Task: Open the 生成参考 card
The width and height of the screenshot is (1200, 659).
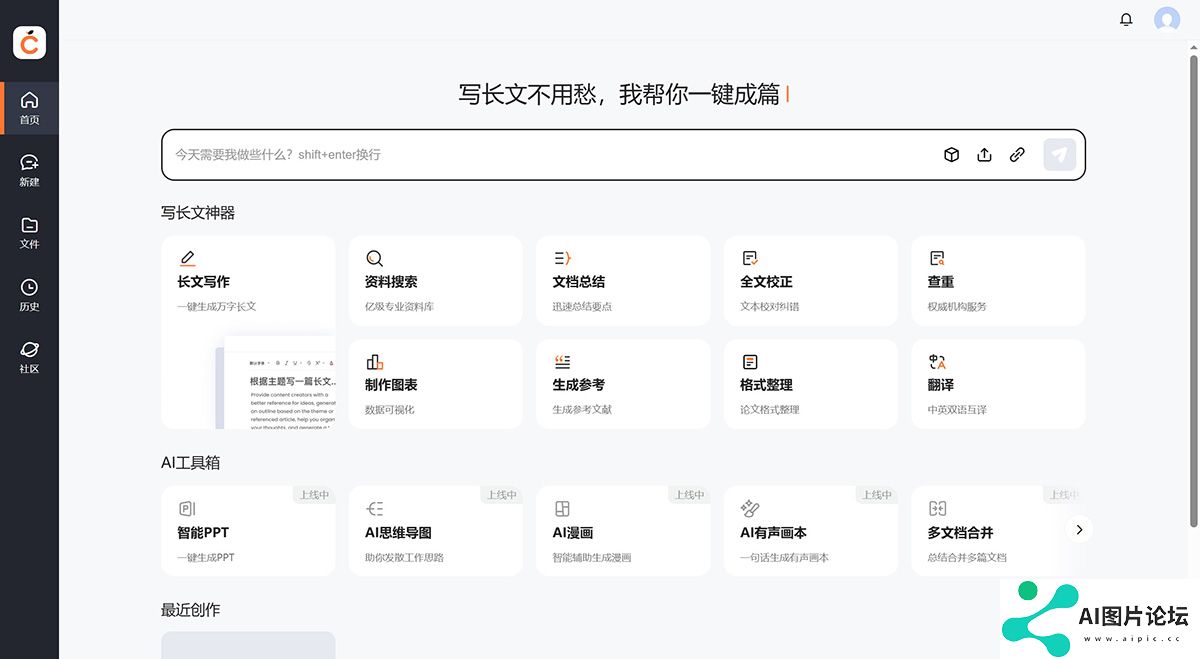Action: 623,384
